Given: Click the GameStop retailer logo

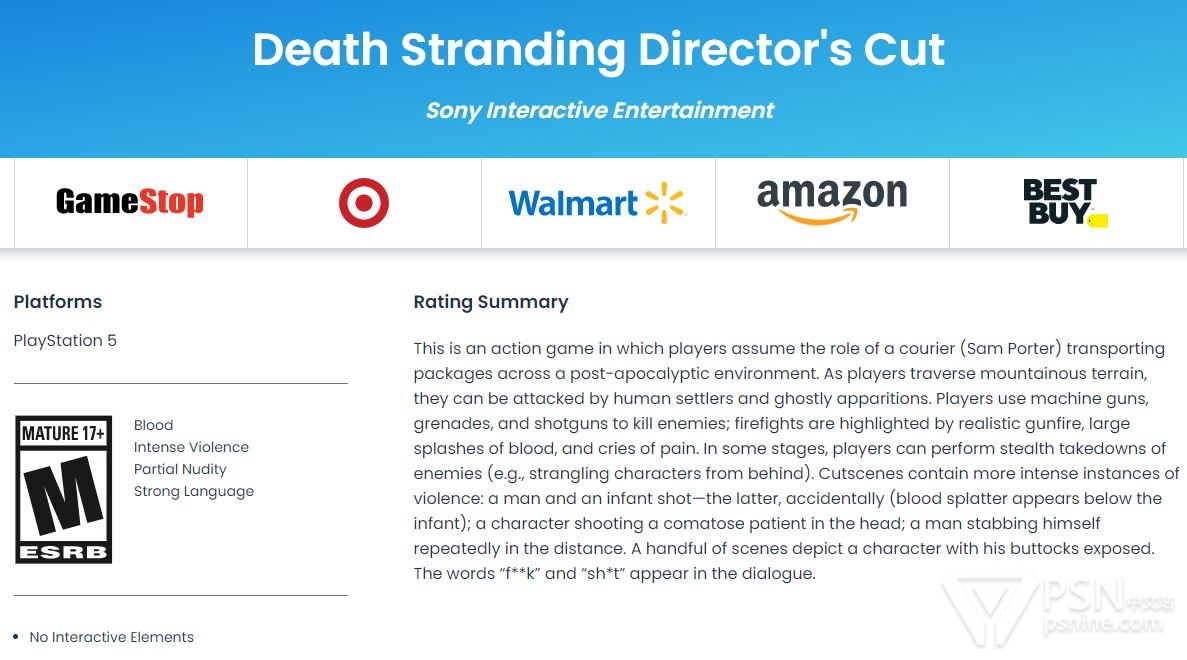Looking at the screenshot, I should [x=130, y=203].
